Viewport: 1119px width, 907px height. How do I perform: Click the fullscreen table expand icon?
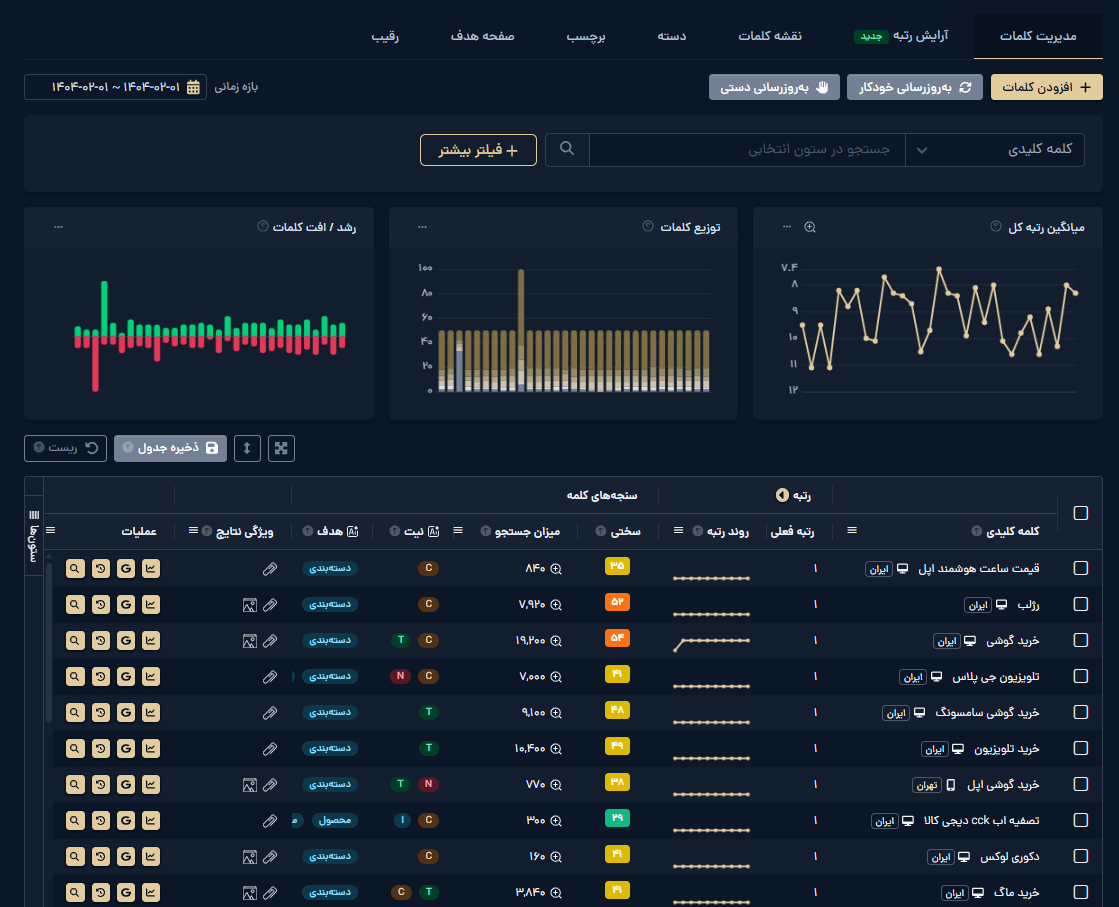282,448
